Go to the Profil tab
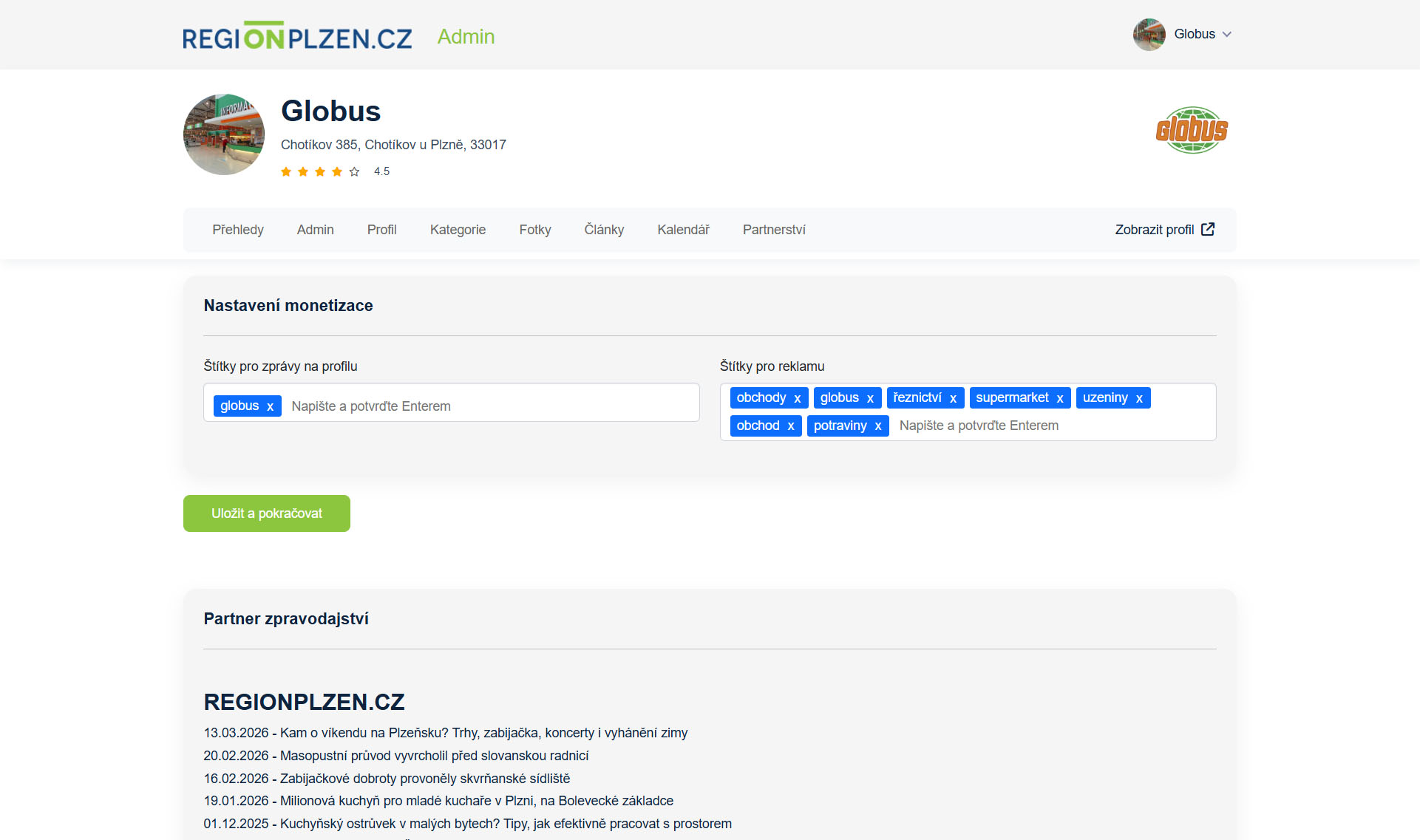This screenshot has height=840, width=1420. click(382, 230)
